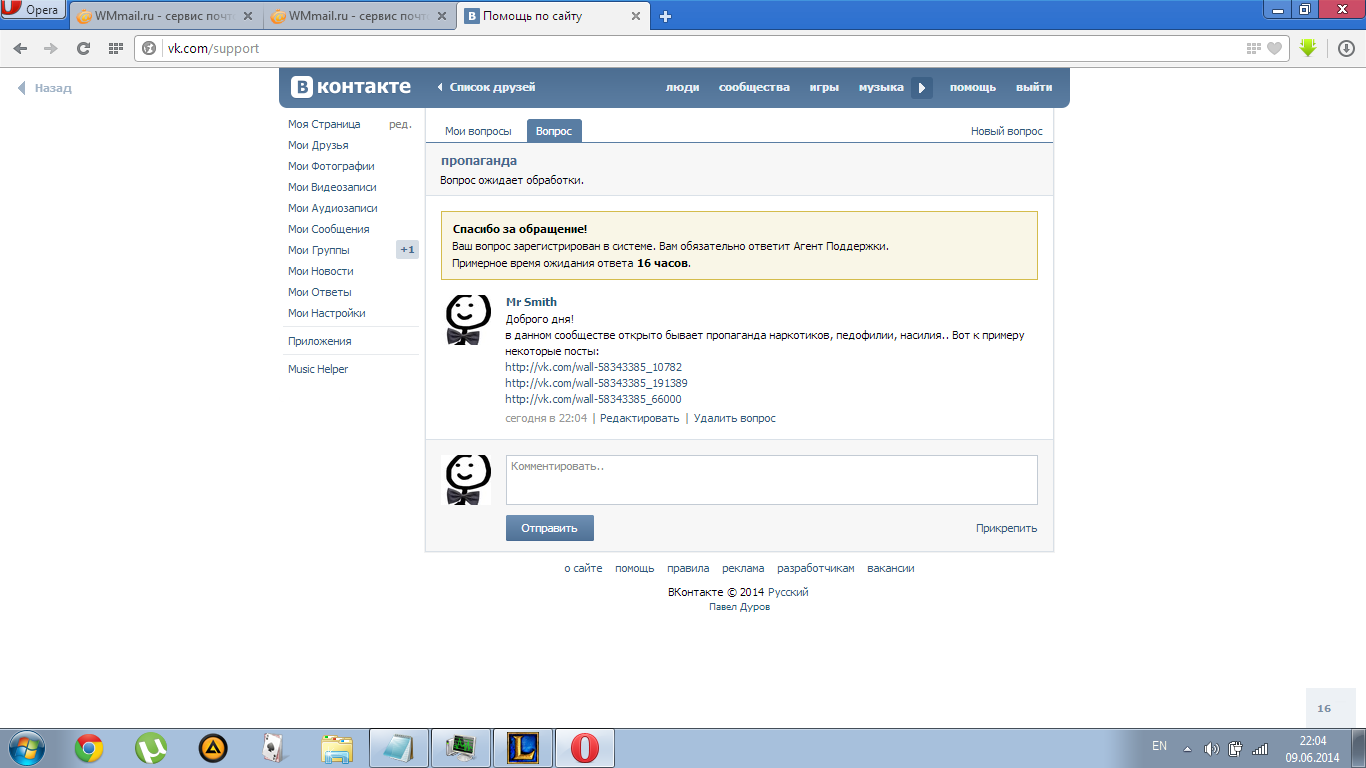1366x768 pixels.
Task: Open link wall-58343385_10782
Action: 594,367
